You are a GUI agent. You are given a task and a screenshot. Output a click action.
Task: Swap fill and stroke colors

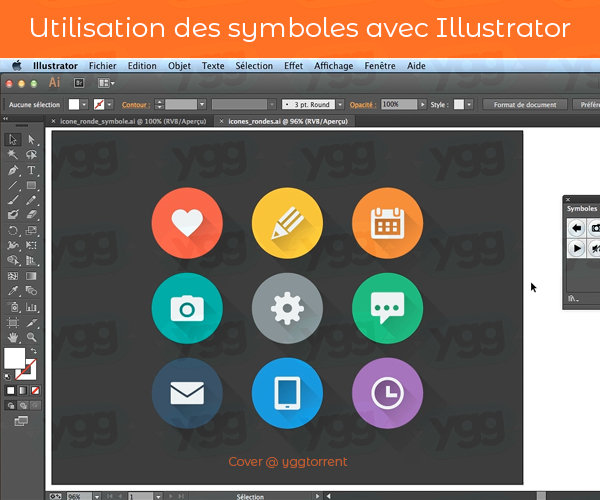[34, 350]
